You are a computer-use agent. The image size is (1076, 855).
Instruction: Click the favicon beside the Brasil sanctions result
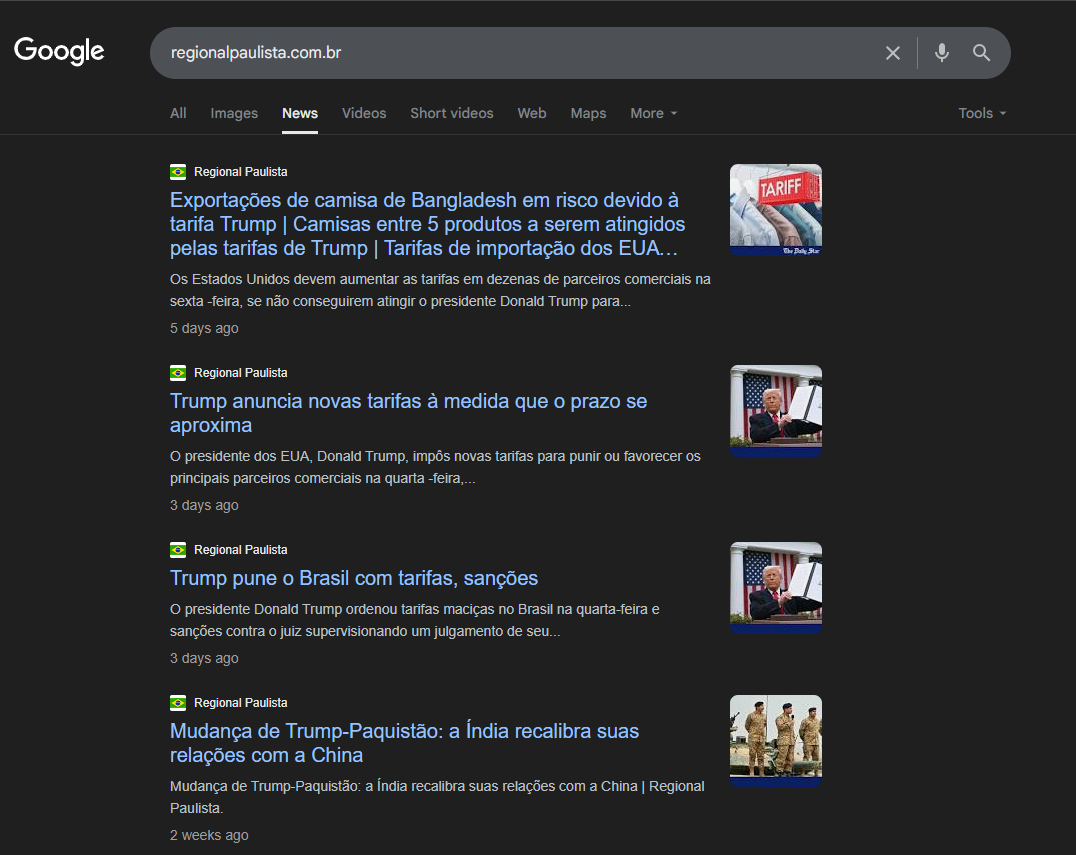178,550
